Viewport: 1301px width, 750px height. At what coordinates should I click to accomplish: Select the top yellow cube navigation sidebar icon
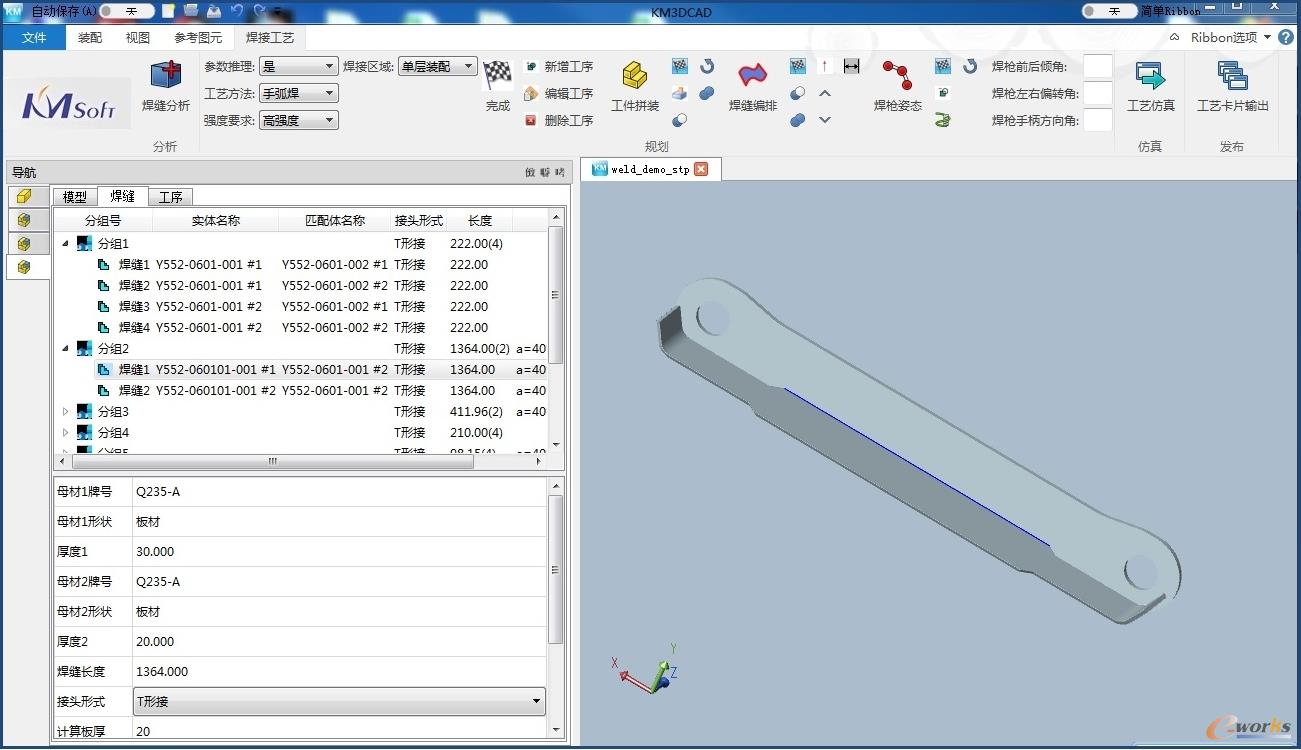click(24, 196)
